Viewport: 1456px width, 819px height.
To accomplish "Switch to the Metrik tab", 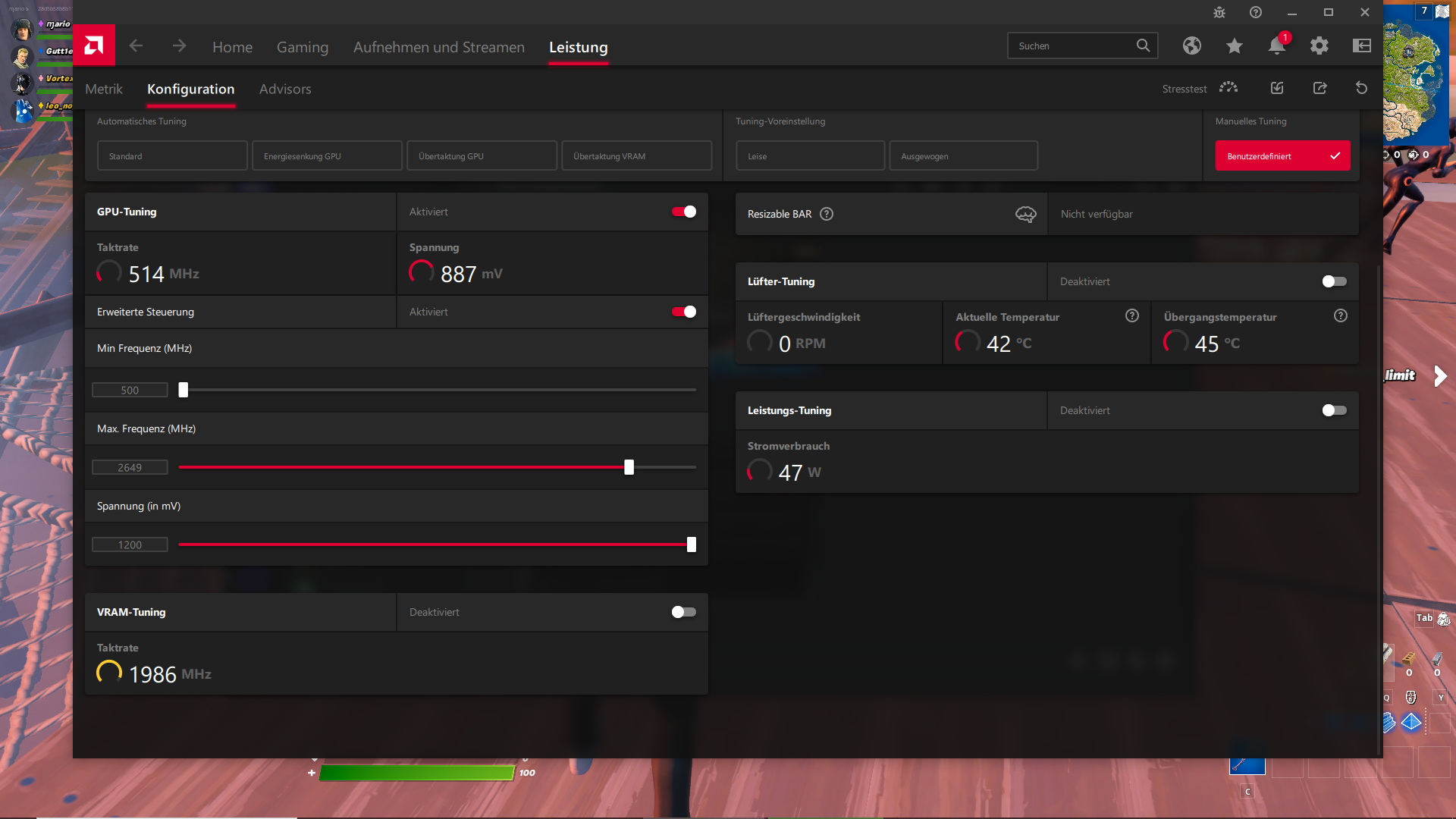I will click(104, 89).
